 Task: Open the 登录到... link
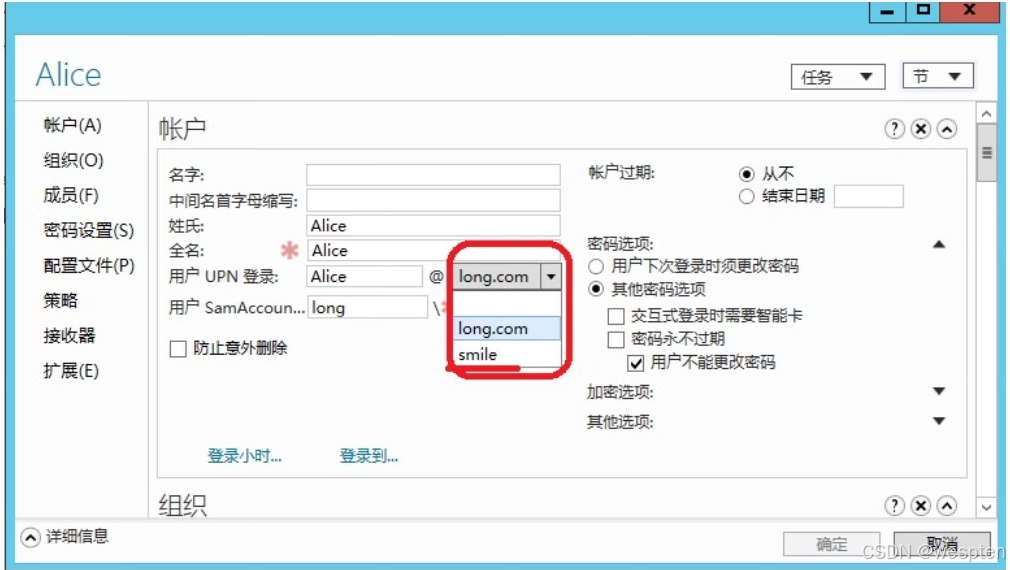coord(368,457)
